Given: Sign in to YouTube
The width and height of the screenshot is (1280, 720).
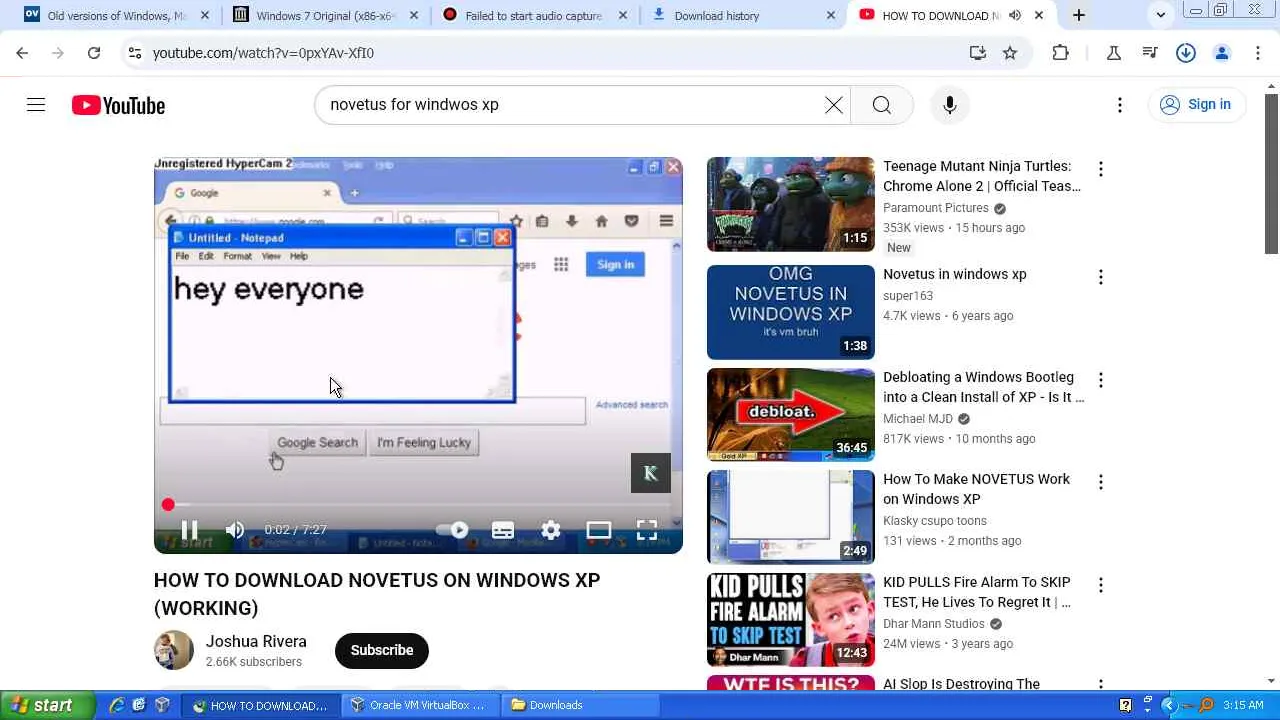Looking at the screenshot, I should (1196, 105).
